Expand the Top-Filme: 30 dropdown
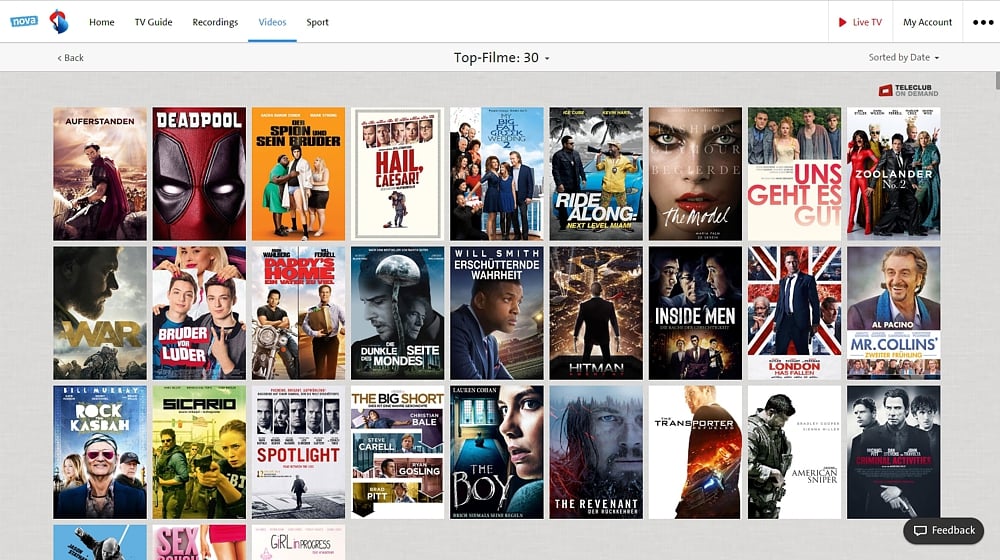Viewport: 1000px width, 560px height. coord(501,57)
